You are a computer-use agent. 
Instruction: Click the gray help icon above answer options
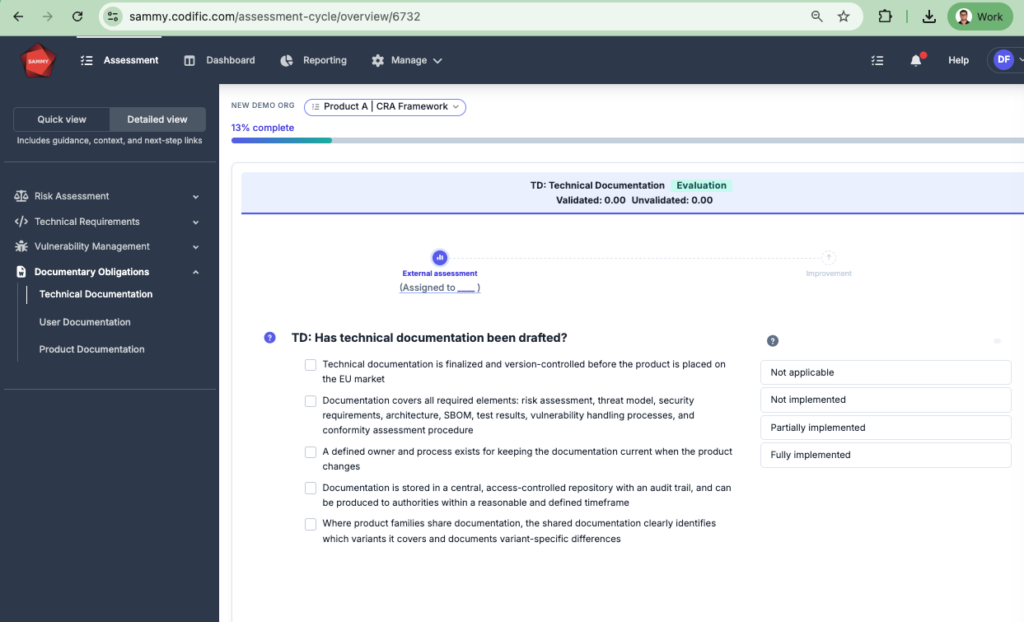point(773,341)
